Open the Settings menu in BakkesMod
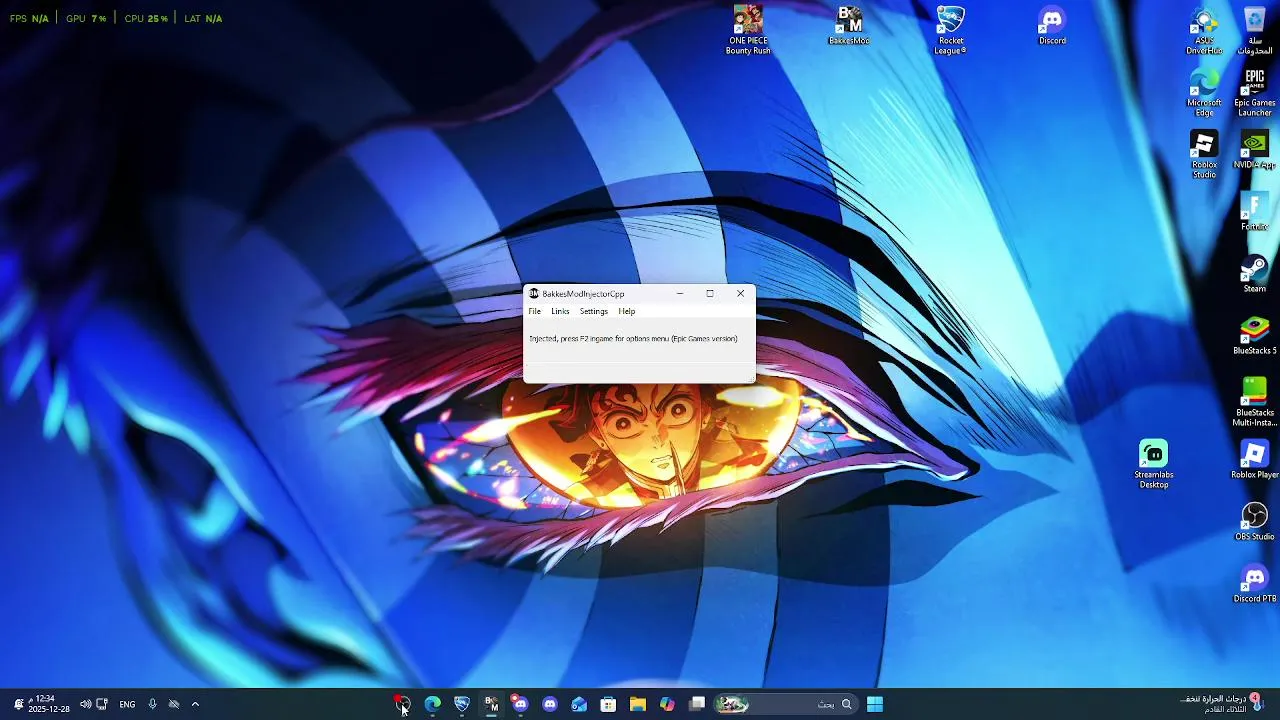Image resolution: width=1280 pixels, height=720 pixels. tap(593, 311)
